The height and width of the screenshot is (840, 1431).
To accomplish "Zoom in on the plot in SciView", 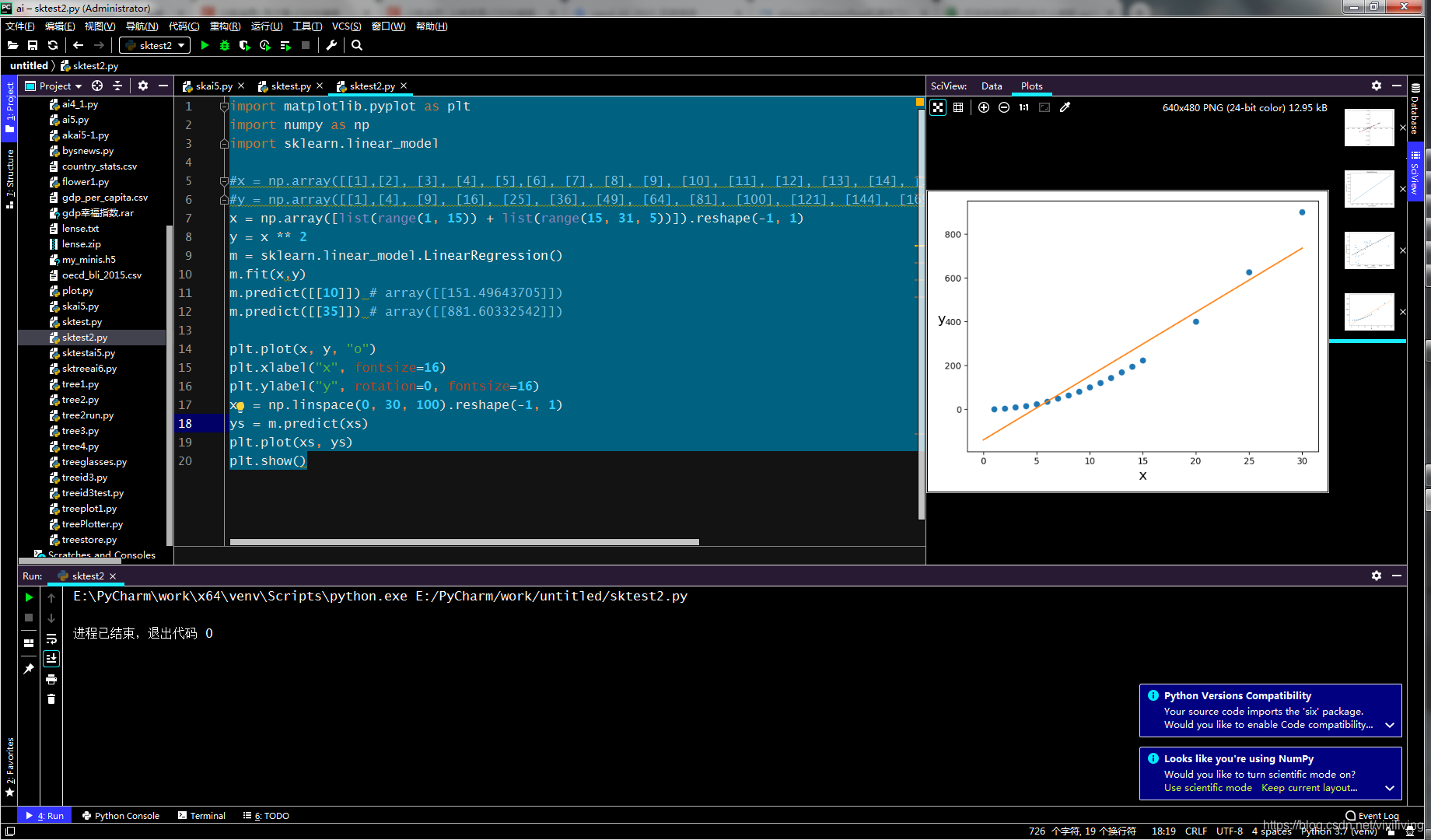I will [984, 107].
